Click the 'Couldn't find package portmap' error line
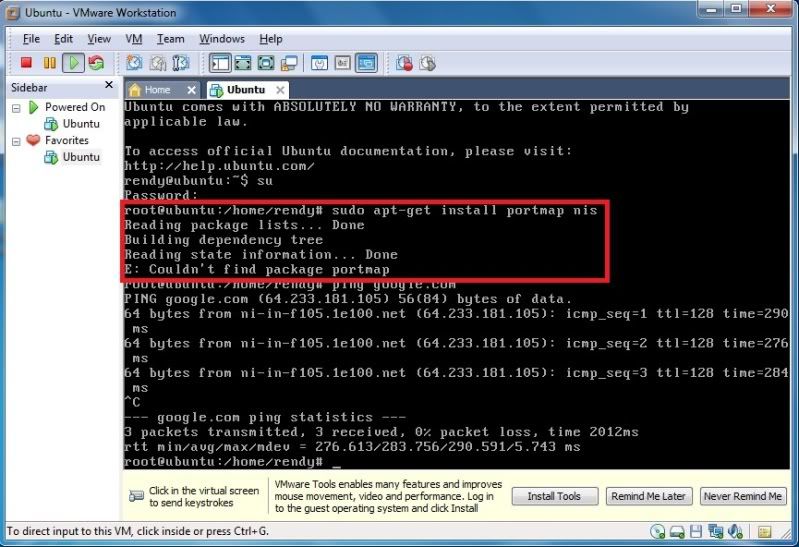 (x=257, y=269)
